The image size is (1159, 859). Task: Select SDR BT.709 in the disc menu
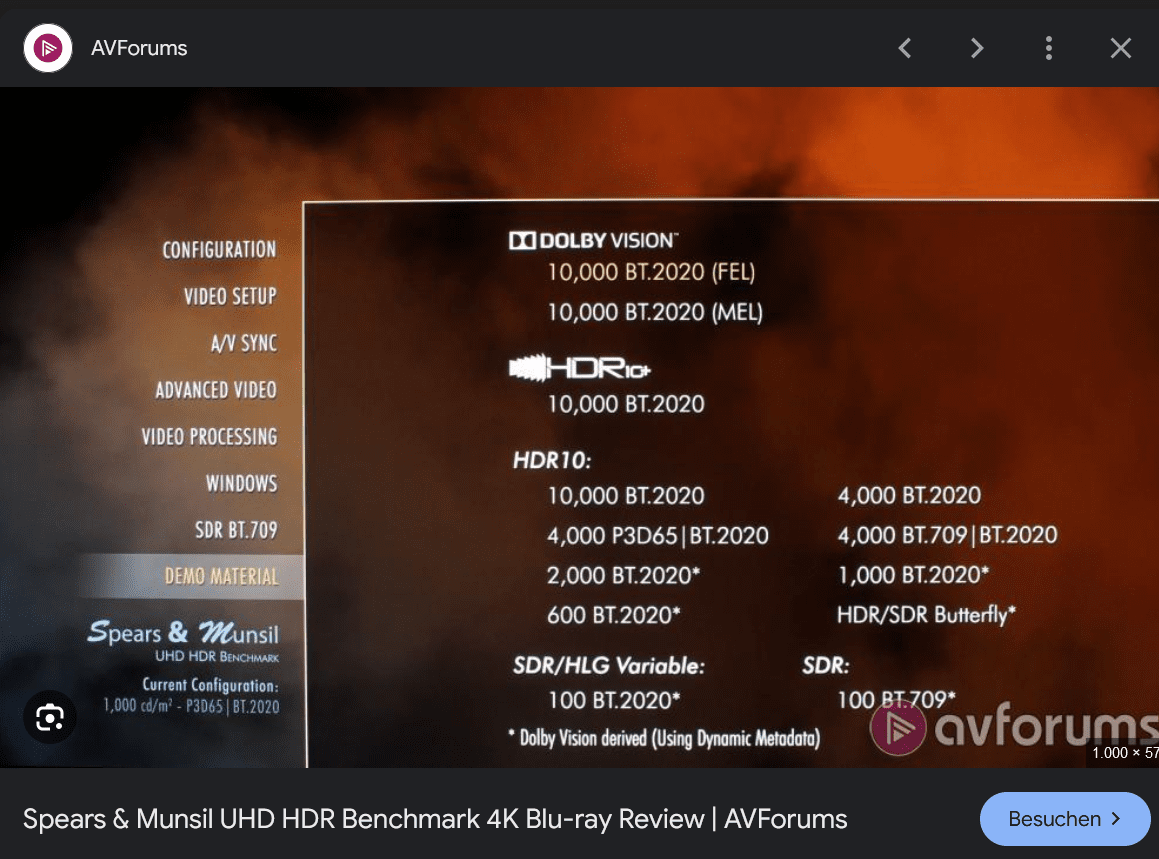237,530
